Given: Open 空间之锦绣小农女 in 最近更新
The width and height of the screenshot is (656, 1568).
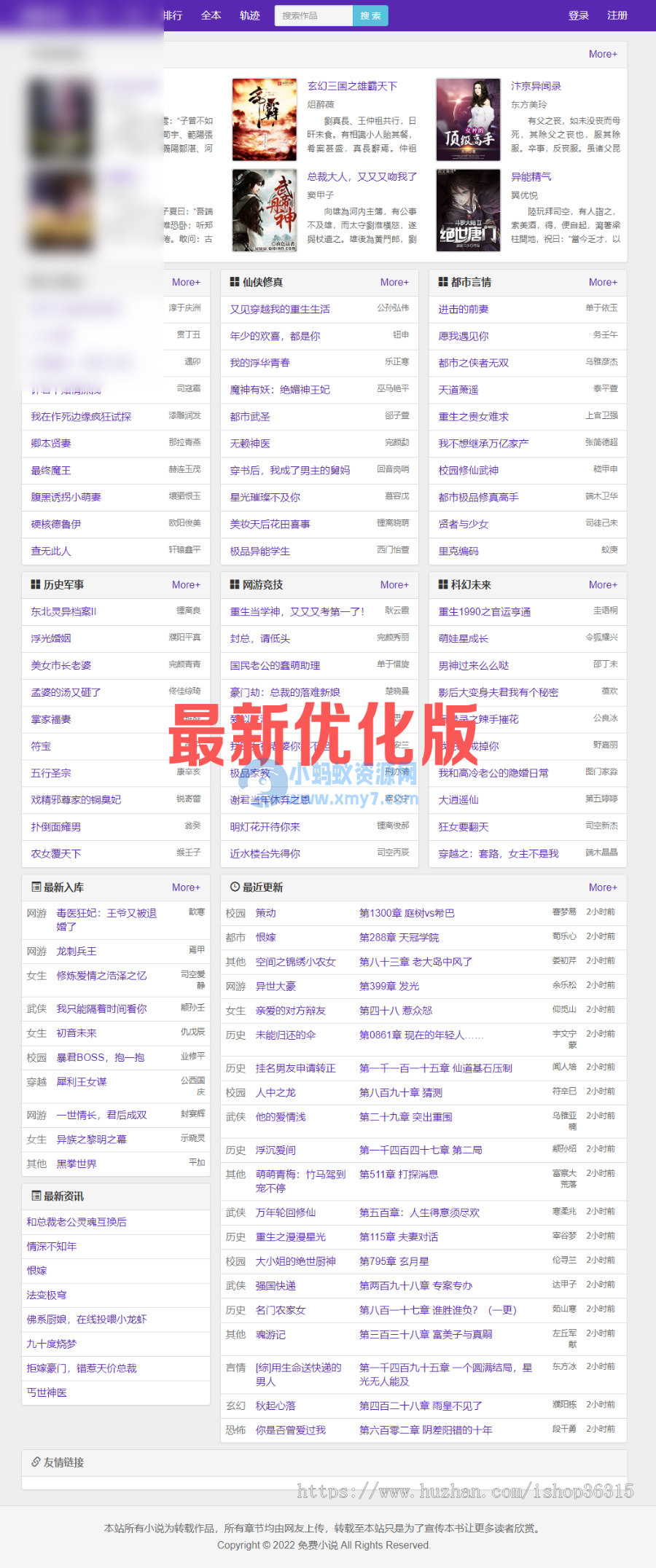Looking at the screenshot, I should tap(296, 962).
